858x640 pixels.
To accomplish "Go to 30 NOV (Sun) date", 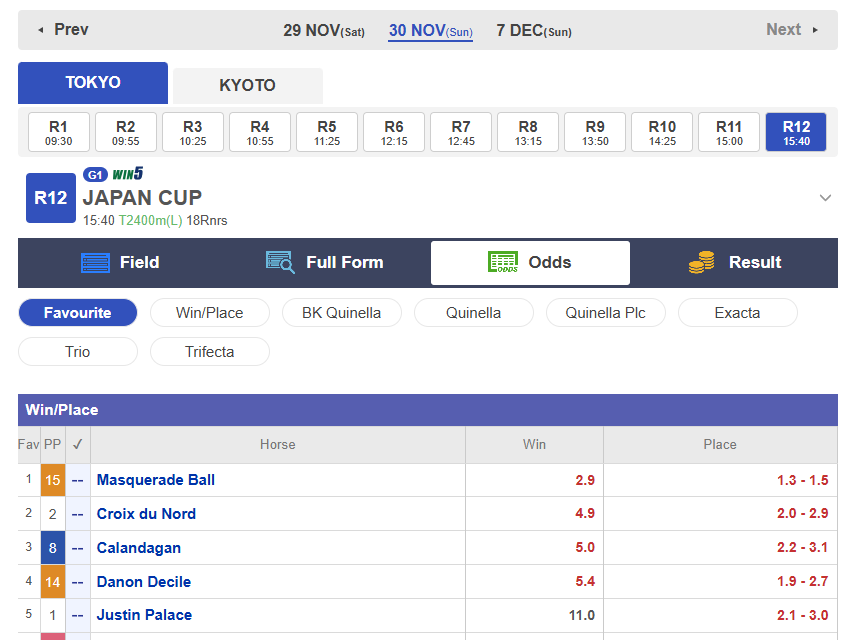I will tap(431, 31).
